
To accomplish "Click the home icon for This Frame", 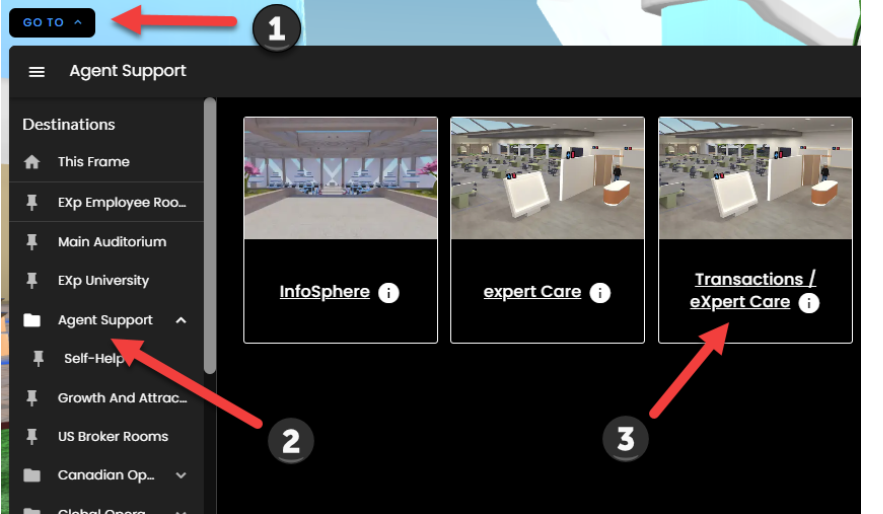I will click(x=32, y=162).
